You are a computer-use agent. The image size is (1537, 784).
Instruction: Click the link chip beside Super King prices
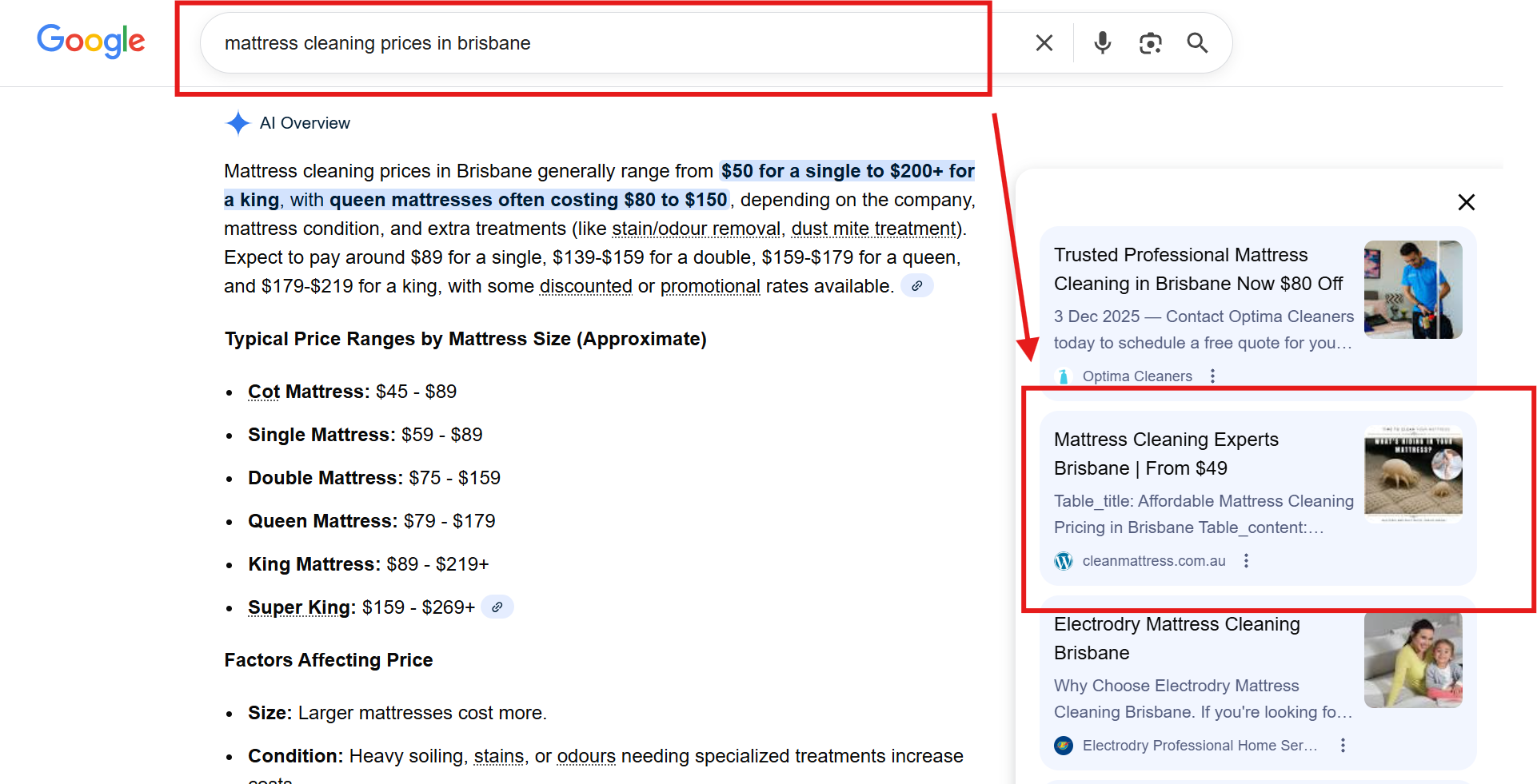pyautogui.click(x=497, y=607)
